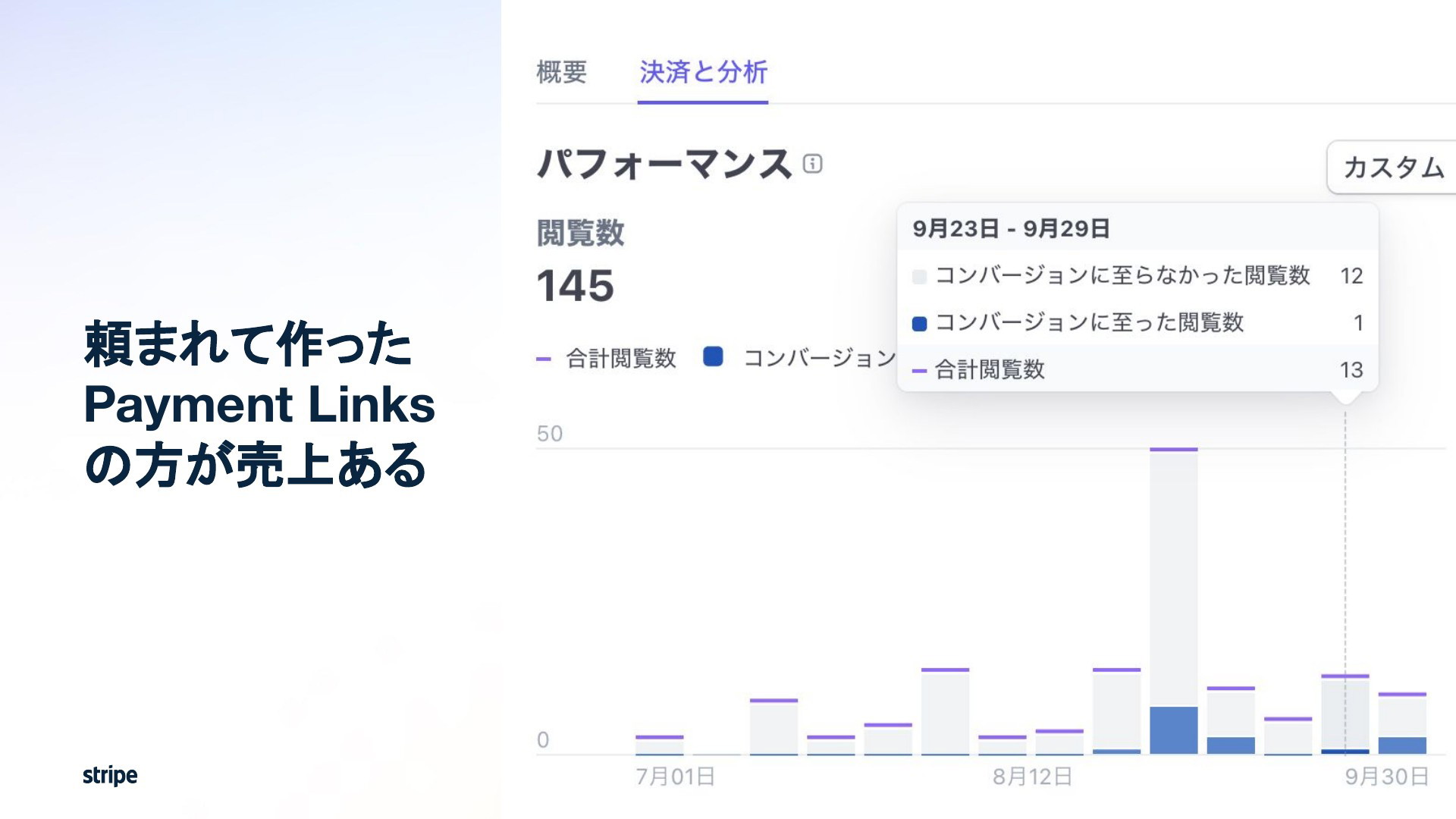The image size is (1456, 819).
Task: Click the first bar near 7月01日
Action: click(x=659, y=745)
